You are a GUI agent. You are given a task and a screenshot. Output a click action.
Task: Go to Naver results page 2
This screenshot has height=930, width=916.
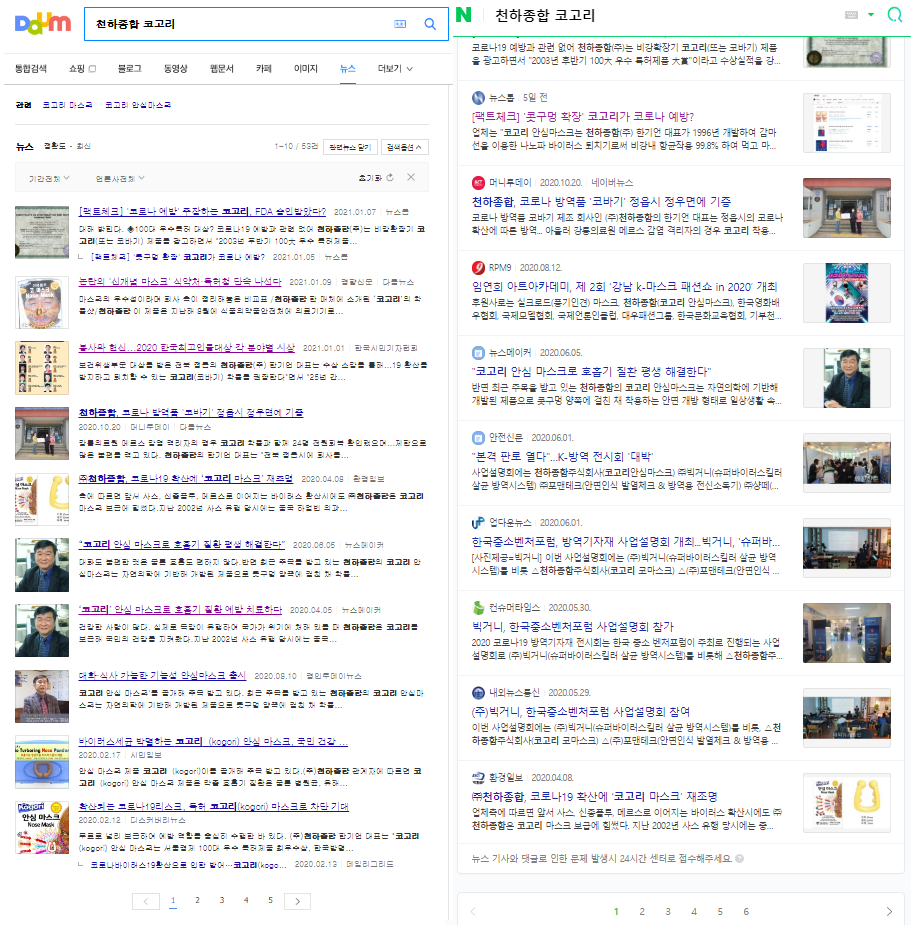642,912
